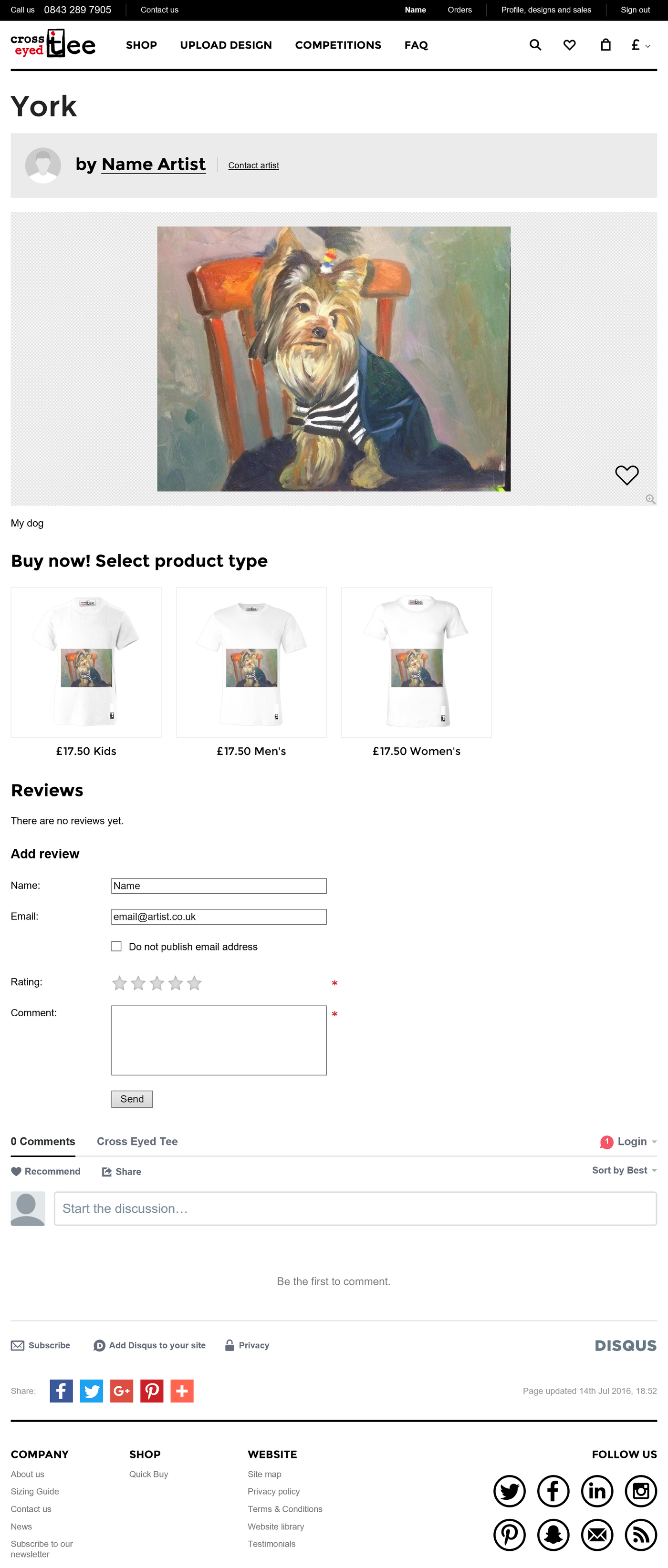
Task: Set rating to five stars
Action: pyautogui.click(x=194, y=983)
